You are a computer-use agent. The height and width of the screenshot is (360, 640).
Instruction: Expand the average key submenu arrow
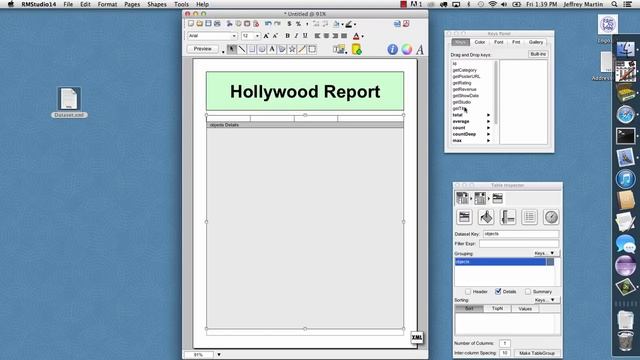coord(488,121)
